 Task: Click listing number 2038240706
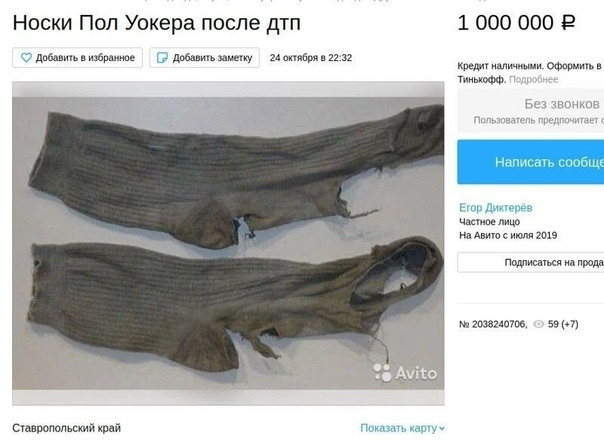coord(493,324)
